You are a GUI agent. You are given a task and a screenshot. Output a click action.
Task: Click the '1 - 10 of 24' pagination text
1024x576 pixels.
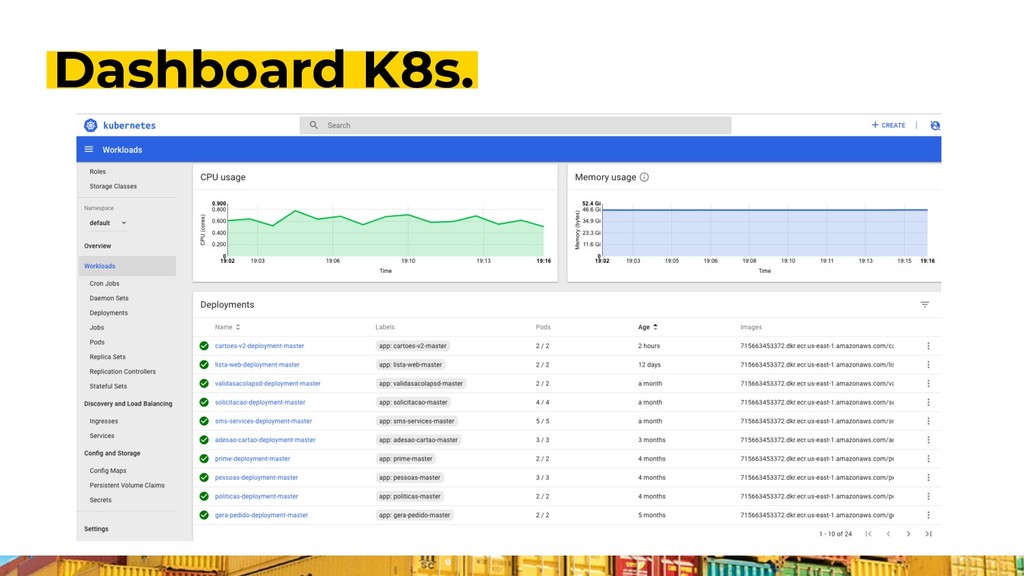[x=835, y=534]
